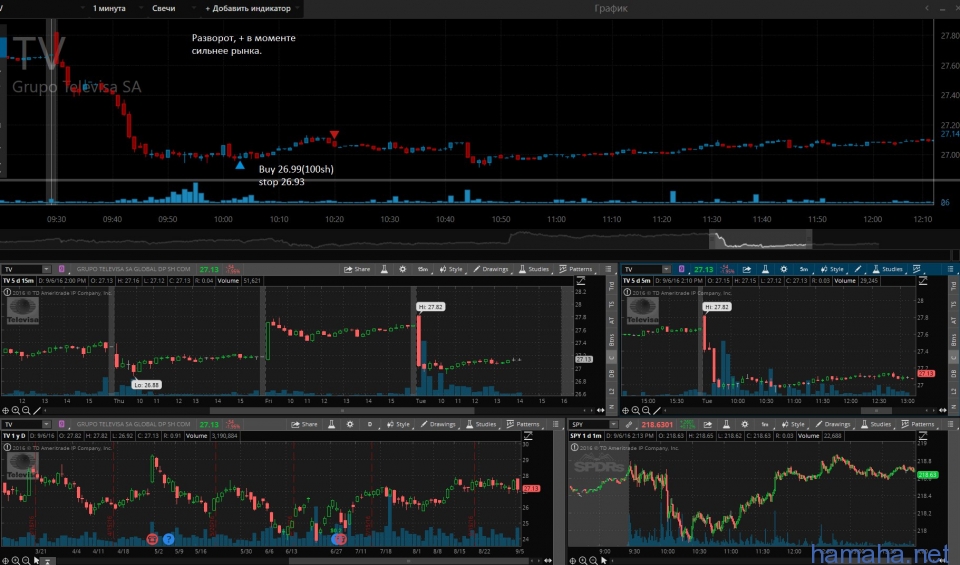Click 'Hi: 27.82' label on TV 15m chart

point(430,307)
